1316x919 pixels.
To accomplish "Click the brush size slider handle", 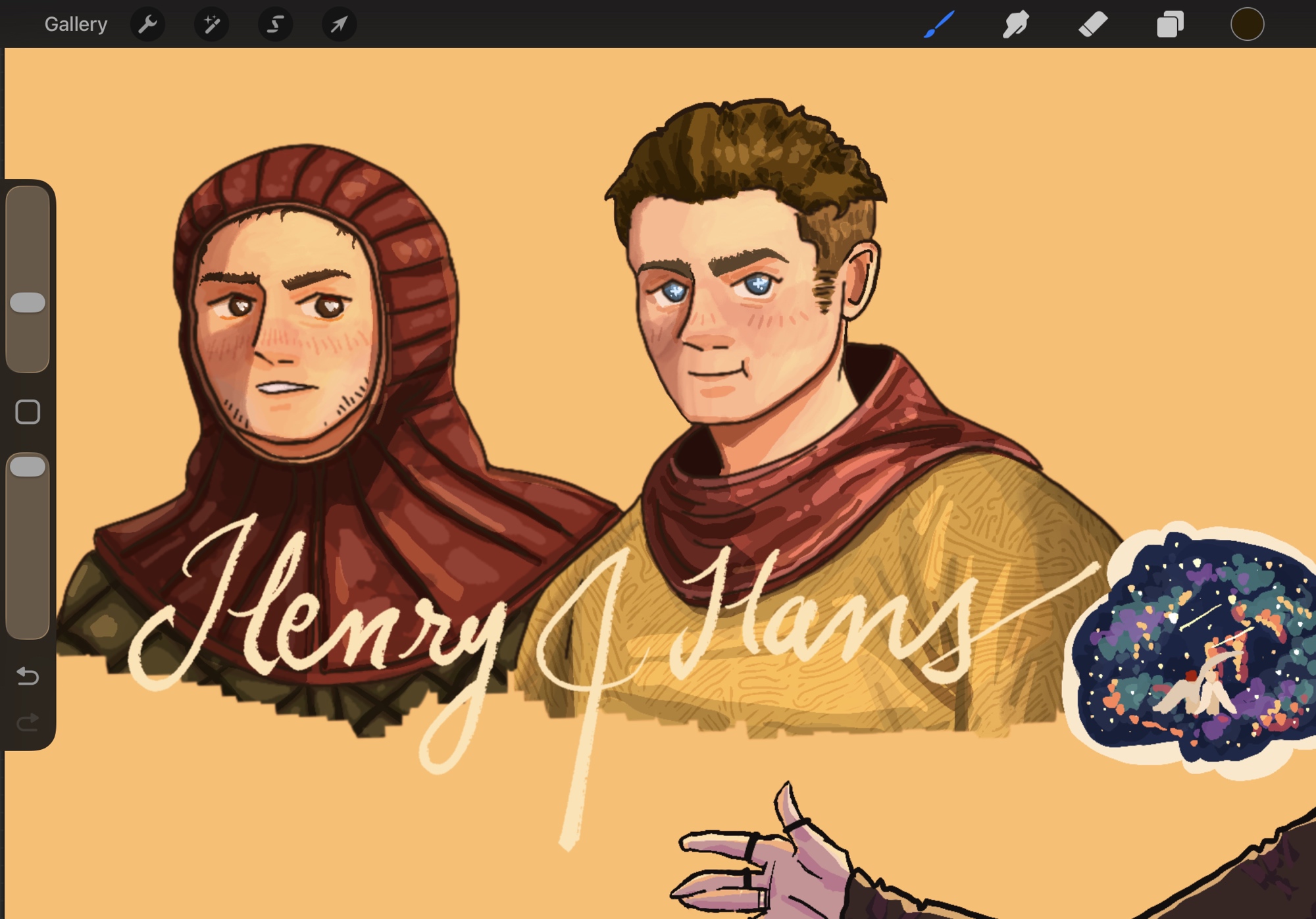I will coord(28,303).
